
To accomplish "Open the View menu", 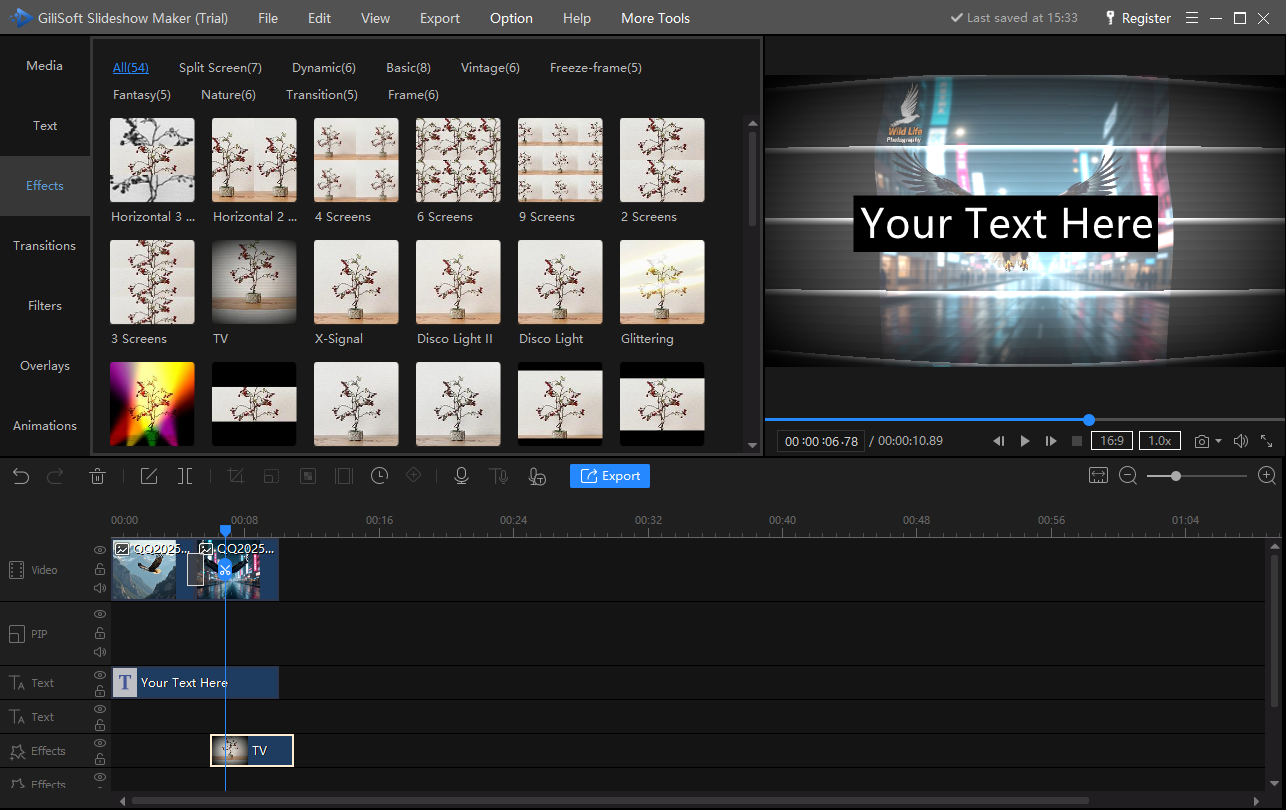I will pyautogui.click(x=376, y=18).
